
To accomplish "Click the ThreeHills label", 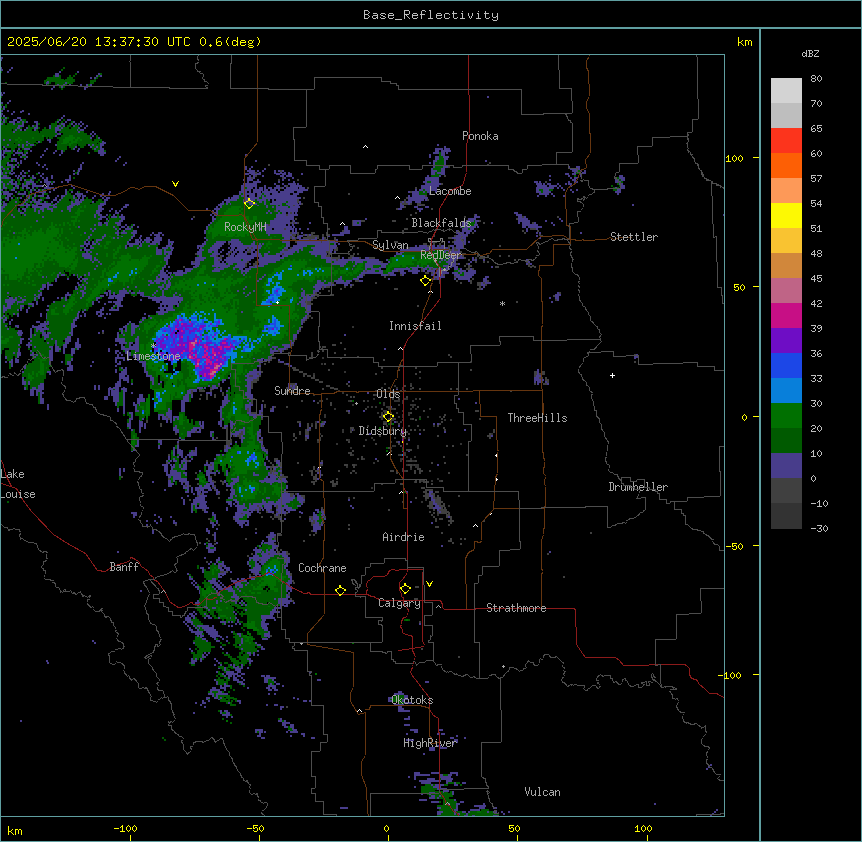I will [x=537, y=418].
